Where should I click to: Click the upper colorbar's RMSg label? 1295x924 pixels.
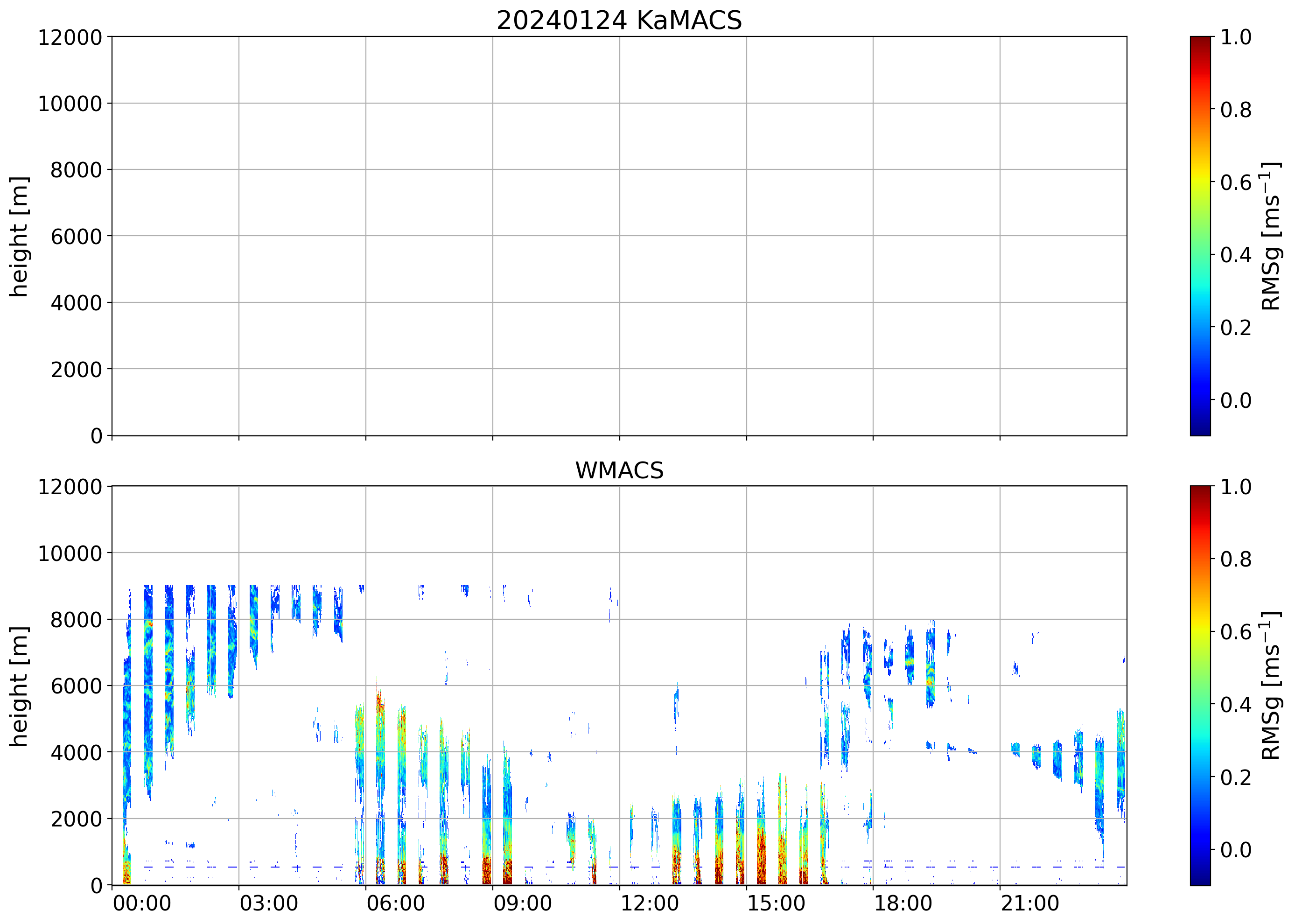click(1271, 236)
